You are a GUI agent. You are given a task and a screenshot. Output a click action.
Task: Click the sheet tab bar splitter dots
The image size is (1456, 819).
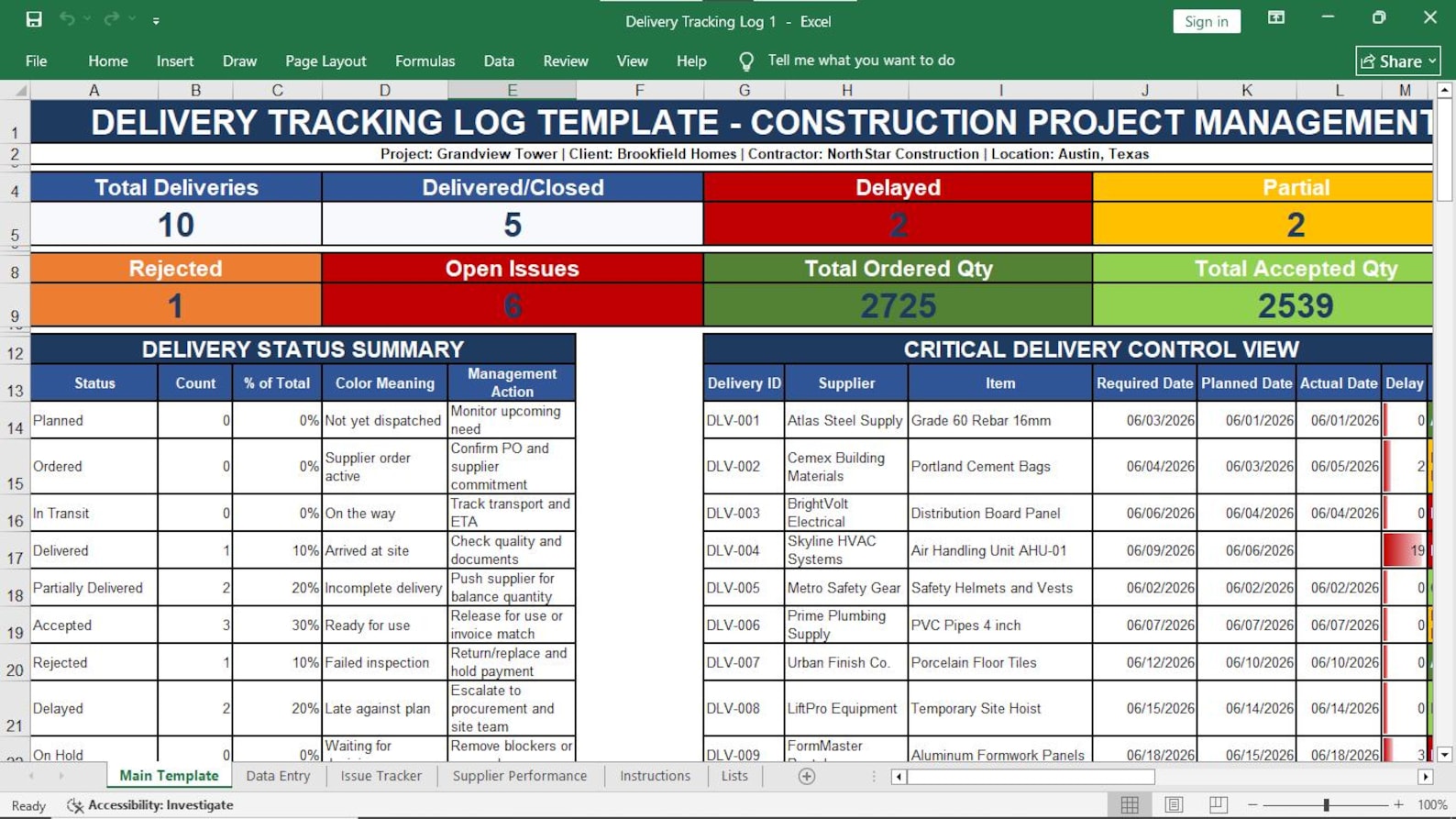click(873, 776)
